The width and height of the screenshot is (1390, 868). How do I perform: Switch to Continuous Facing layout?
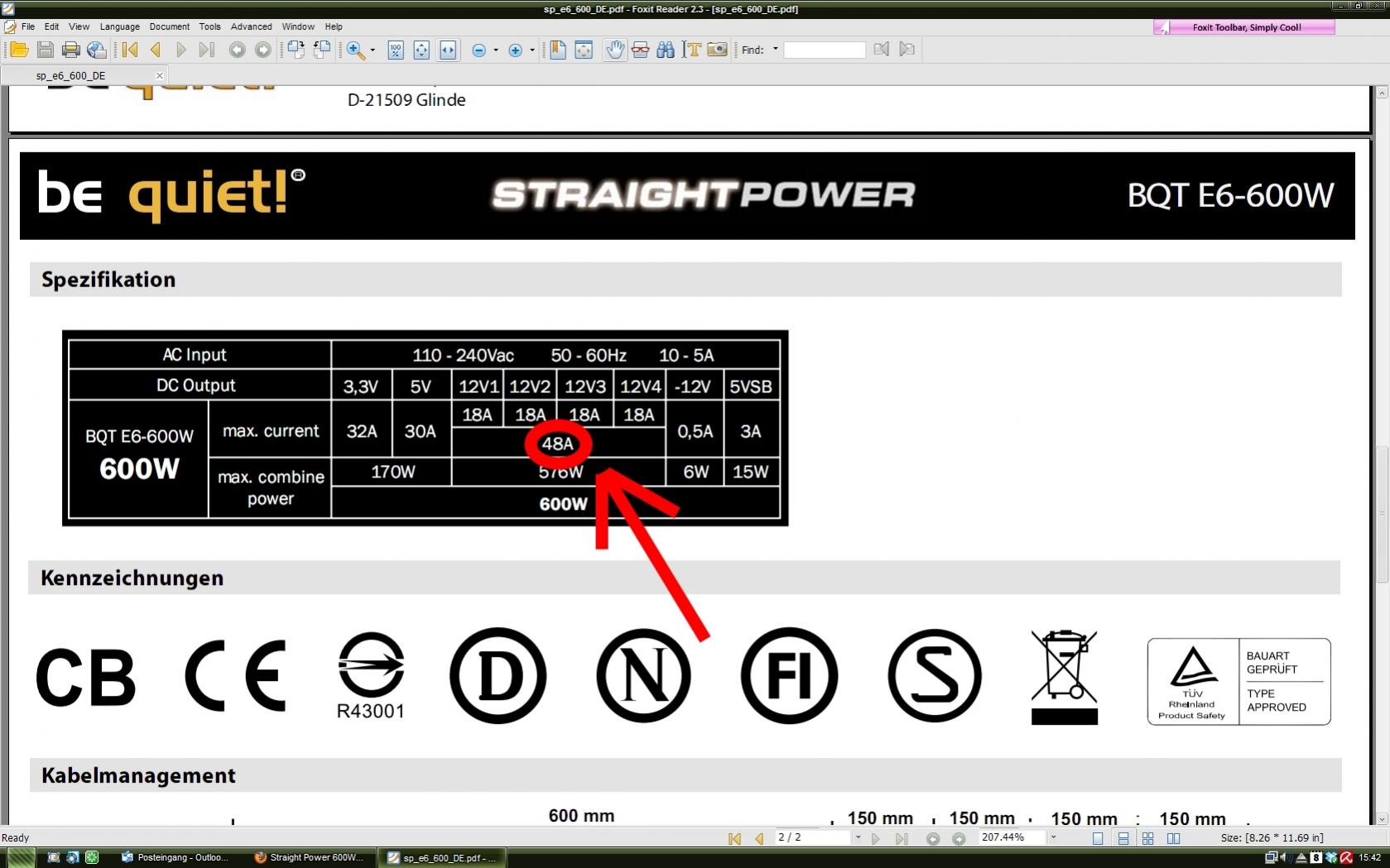(1148, 838)
